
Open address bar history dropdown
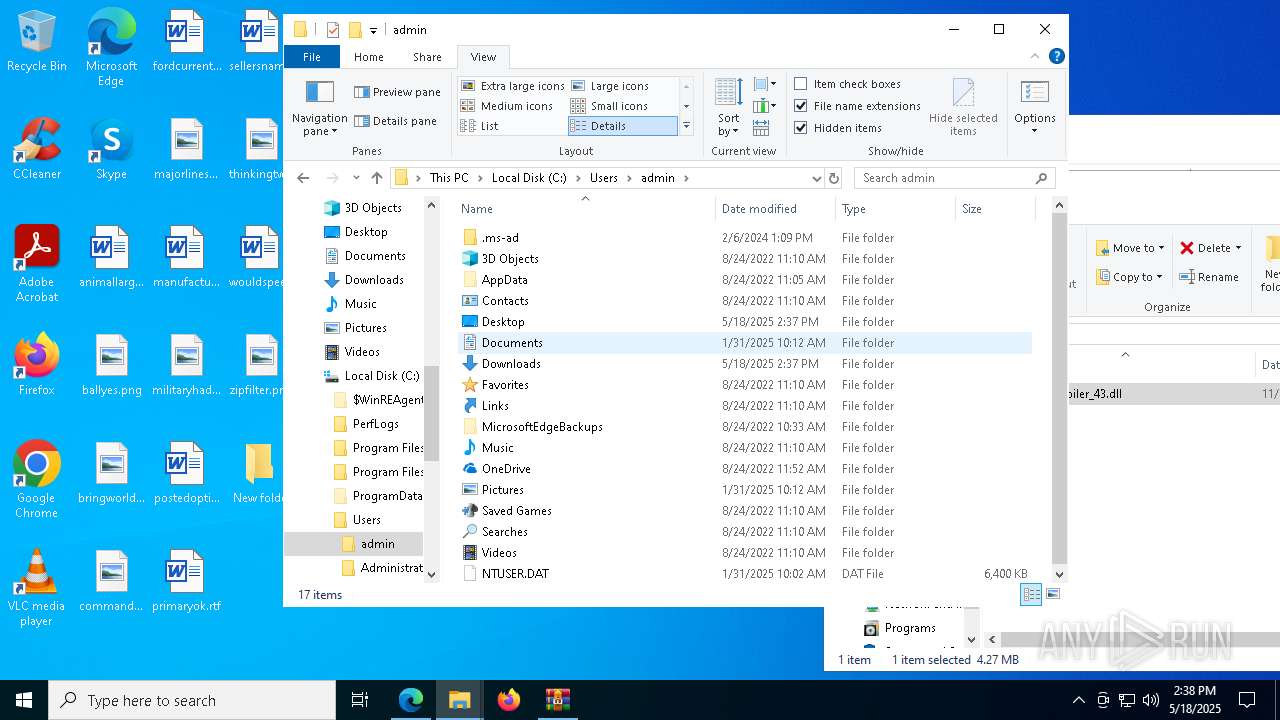tap(817, 178)
